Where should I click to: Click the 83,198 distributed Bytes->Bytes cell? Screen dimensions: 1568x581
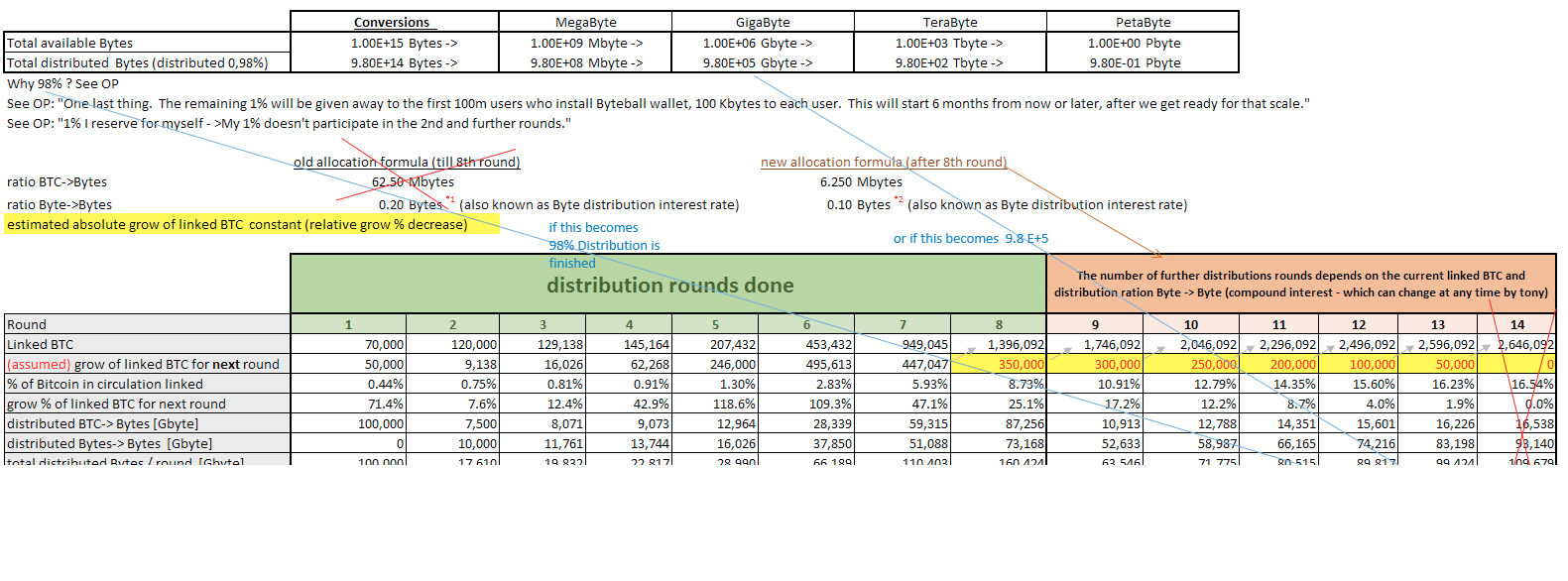click(1438, 443)
